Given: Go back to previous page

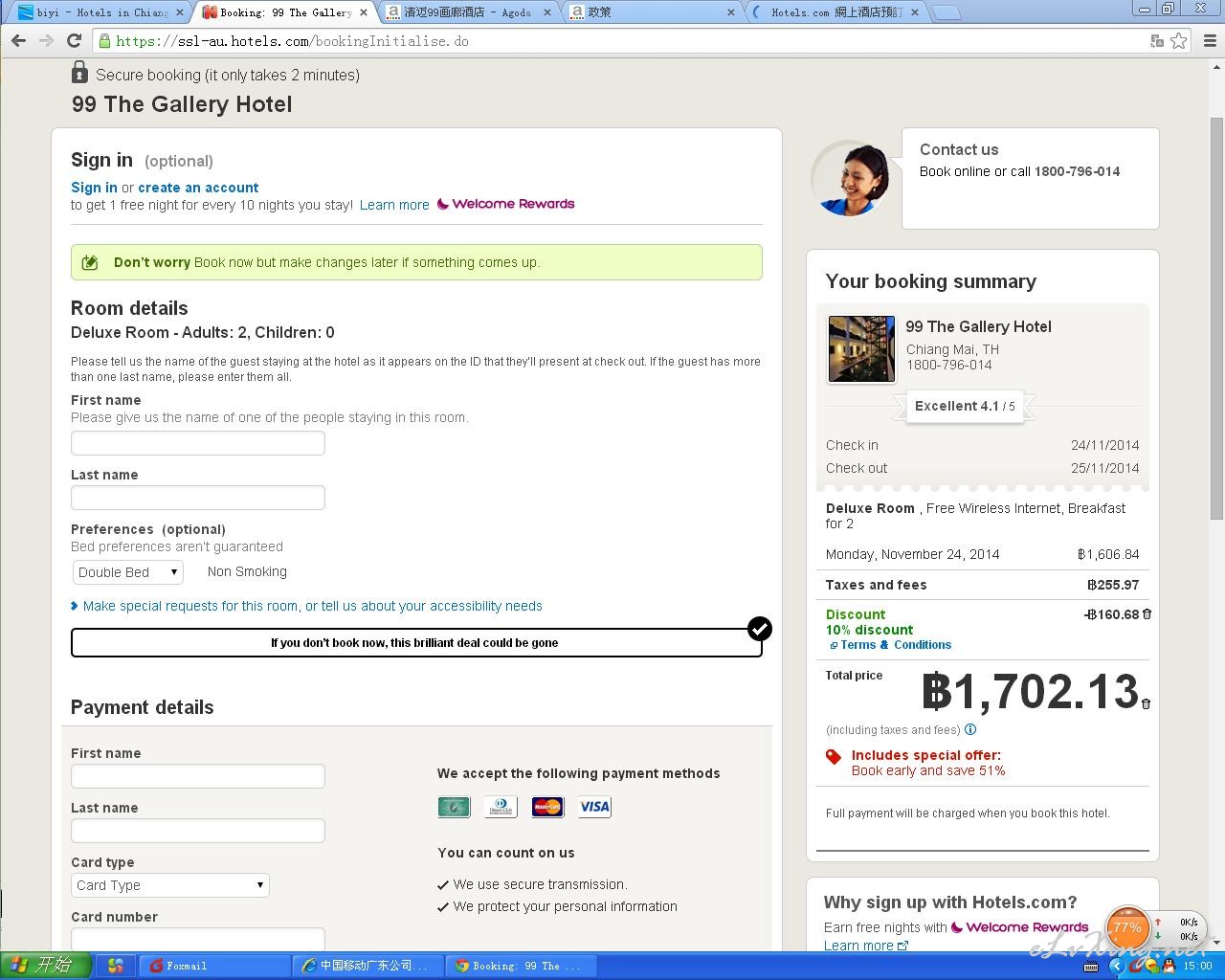Looking at the screenshot, I should click(18, 41).
